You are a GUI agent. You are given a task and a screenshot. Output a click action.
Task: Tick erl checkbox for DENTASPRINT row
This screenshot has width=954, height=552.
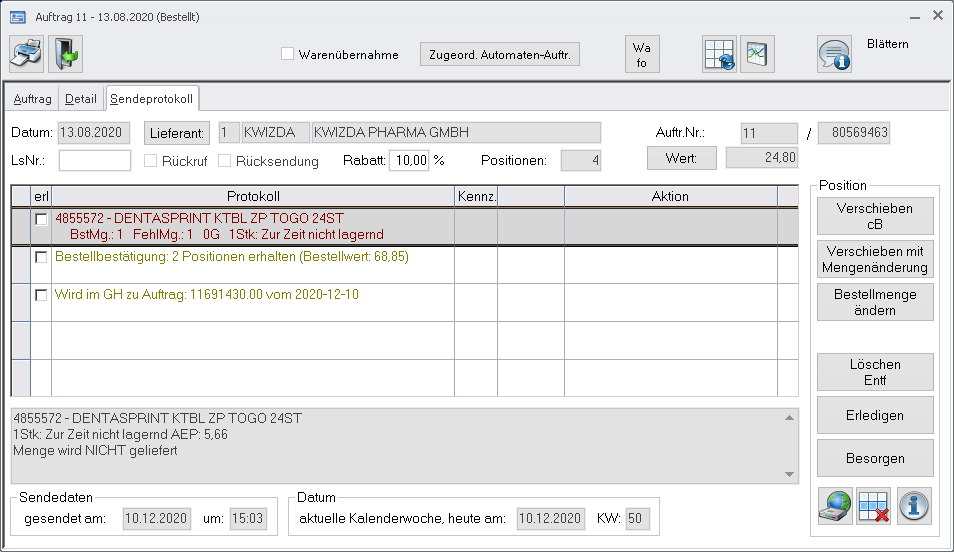tap(41, 219)
